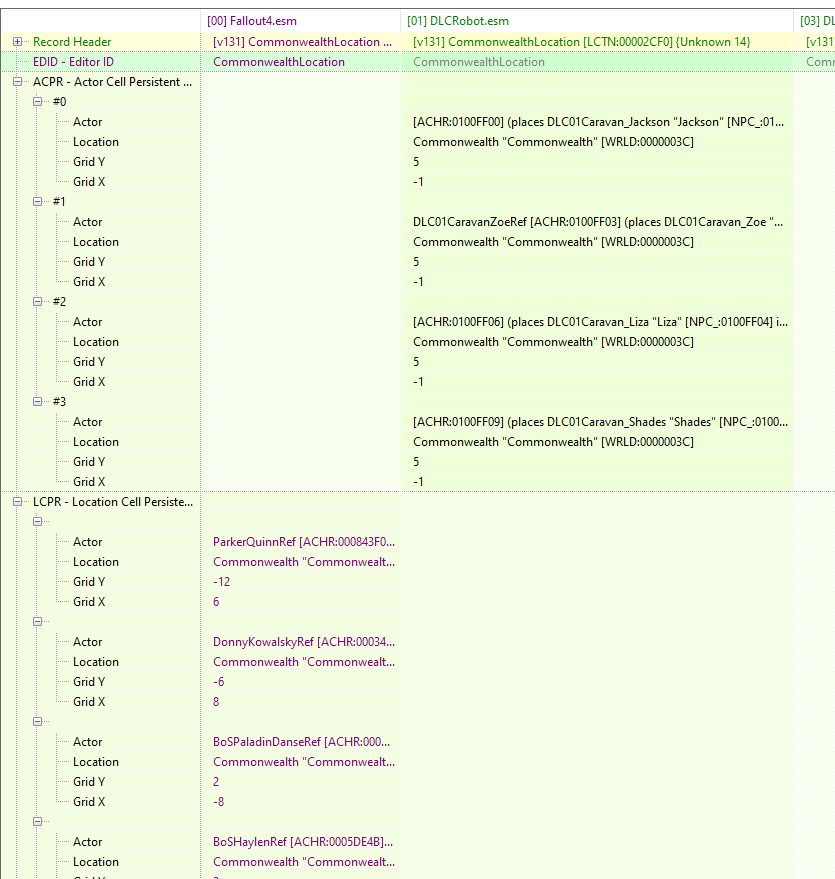Click Location value for DonnyKowalskyRef entry

tap(304, 662)
